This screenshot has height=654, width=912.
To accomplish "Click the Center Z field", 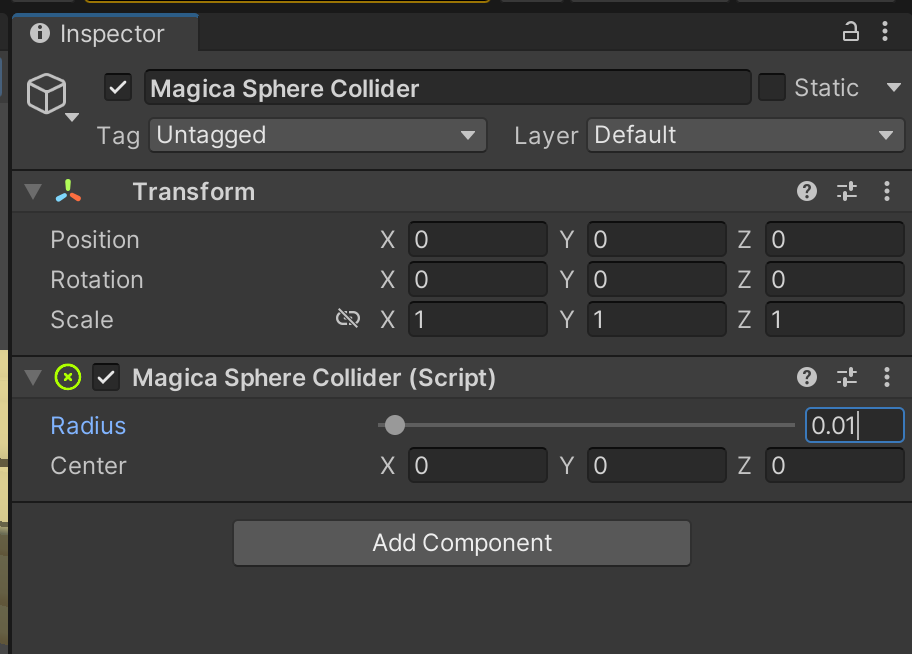I will (835, 465).
